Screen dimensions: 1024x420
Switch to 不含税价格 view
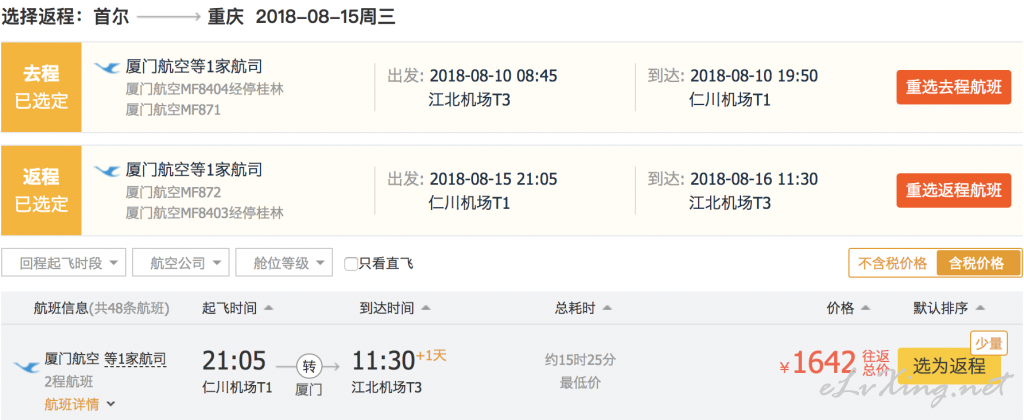[x=892, y=263]
